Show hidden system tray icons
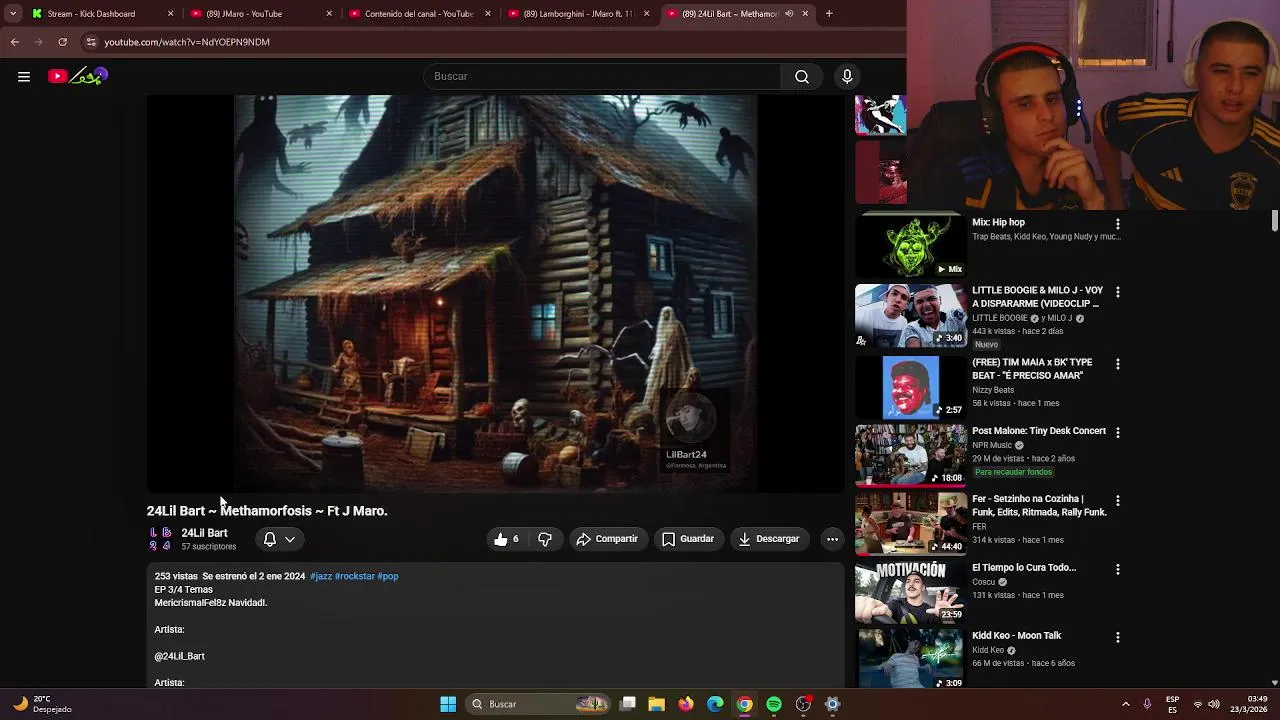Screen dimensions: 1280x720 [1126, 704]
